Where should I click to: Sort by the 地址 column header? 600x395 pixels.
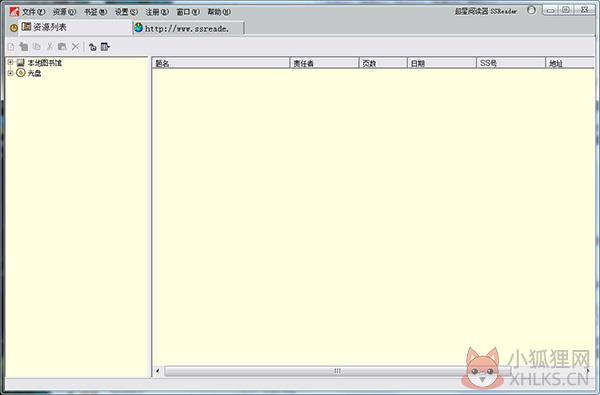point(570,63)
